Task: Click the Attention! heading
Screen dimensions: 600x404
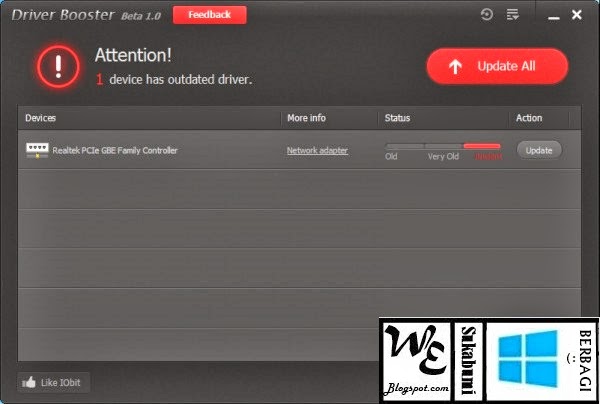Action: pos(133,55)
